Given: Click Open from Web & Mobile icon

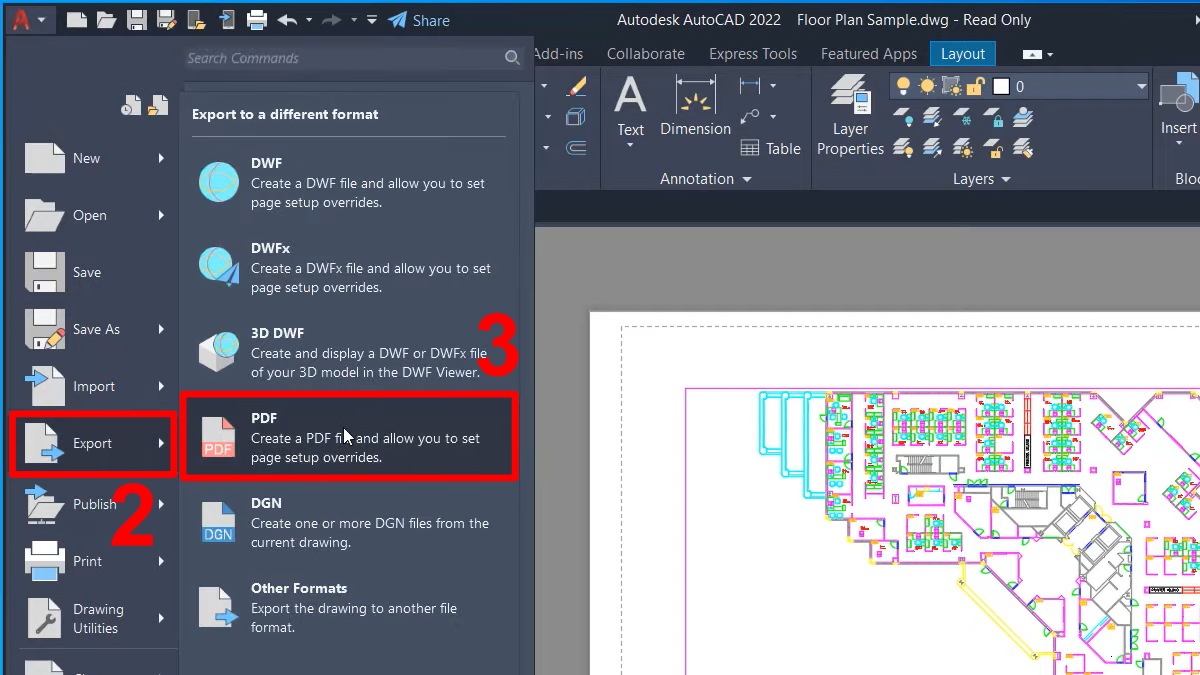Looking at the screenshot, I should tap(197, 19).
